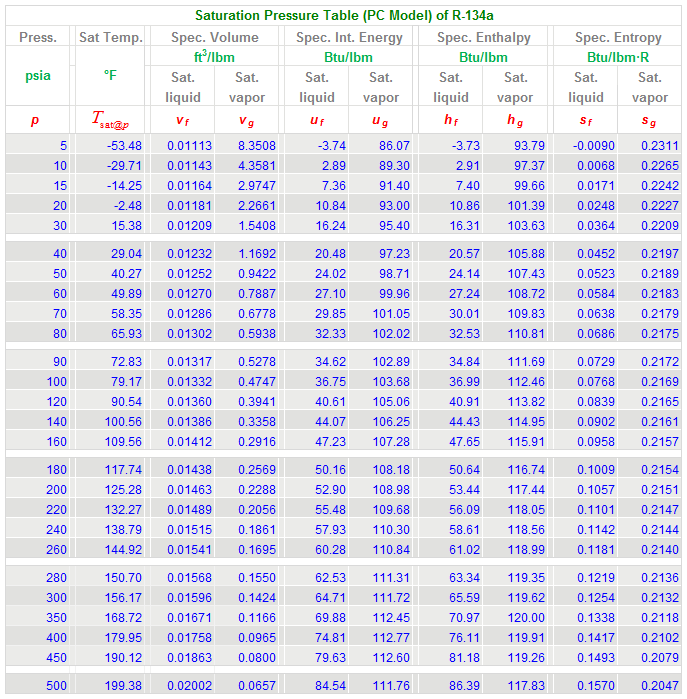Select vapor enthalpy 117.44
This screenshot has width=687, height=699.
point(526,489)
